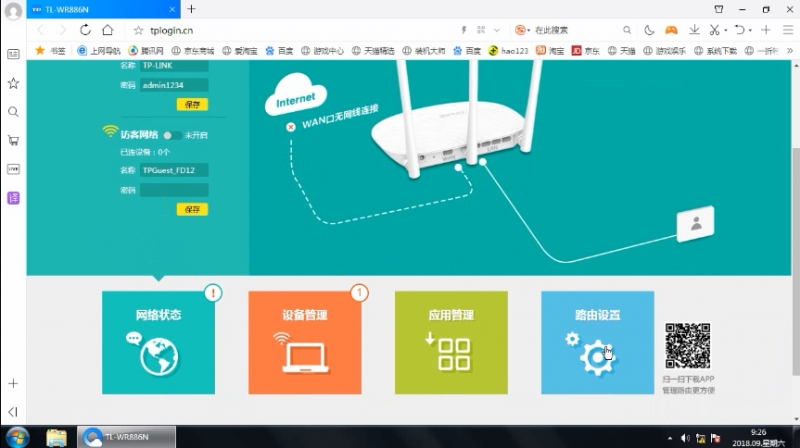Open the sidebar news card icon

click(13, 54)
